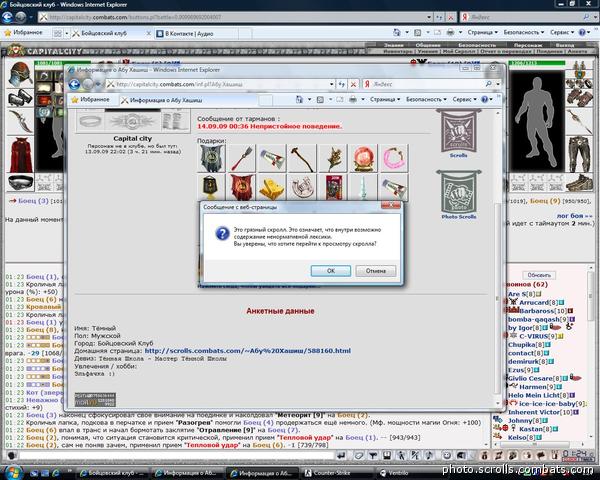The image size is (600, 480).
Task: Close the web page message dialog
Action: click(x=391, y=205)
